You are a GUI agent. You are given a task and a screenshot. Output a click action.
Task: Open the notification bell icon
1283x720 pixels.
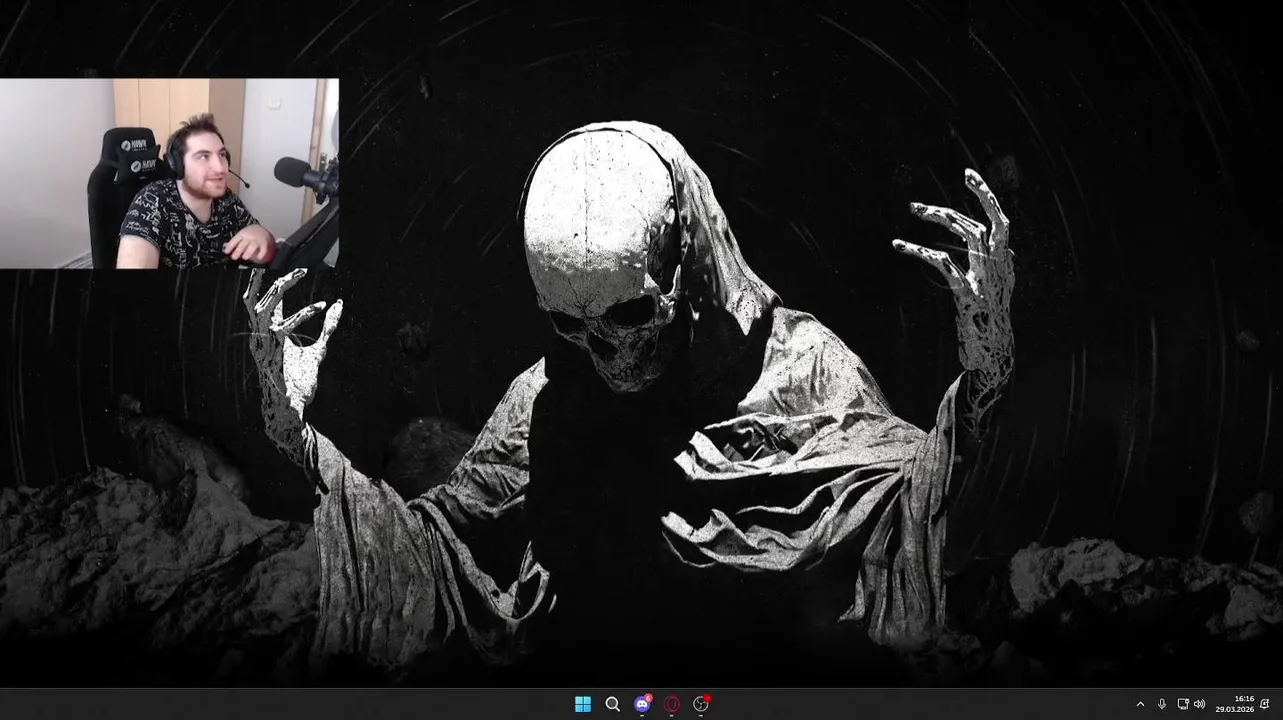pos(1265,704)
